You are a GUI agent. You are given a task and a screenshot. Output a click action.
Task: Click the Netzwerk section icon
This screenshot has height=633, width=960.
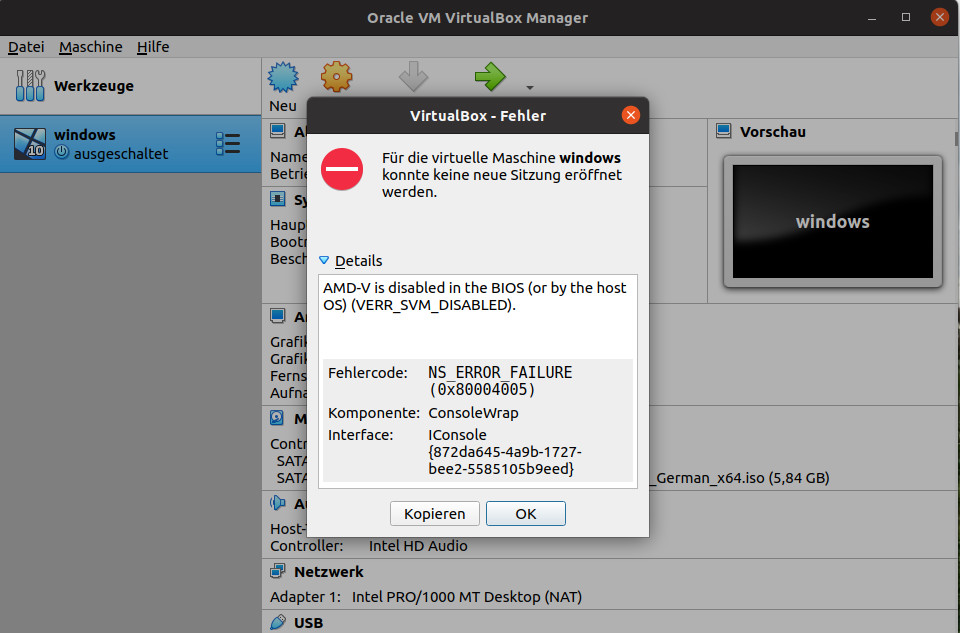pyautogui.click(x=277, y=571)
